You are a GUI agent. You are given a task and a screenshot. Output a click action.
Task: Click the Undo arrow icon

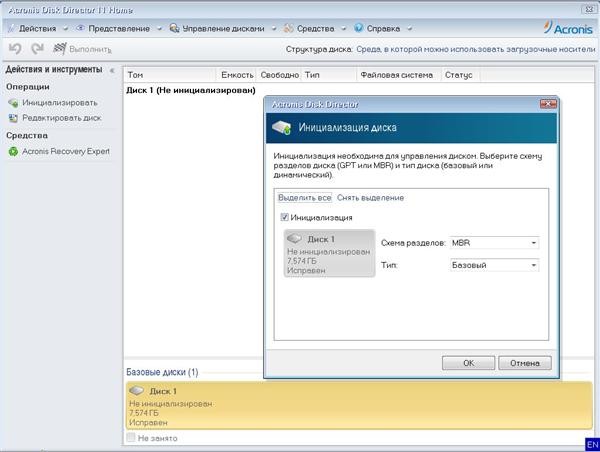pyautogui.click(x=15, y=49)
